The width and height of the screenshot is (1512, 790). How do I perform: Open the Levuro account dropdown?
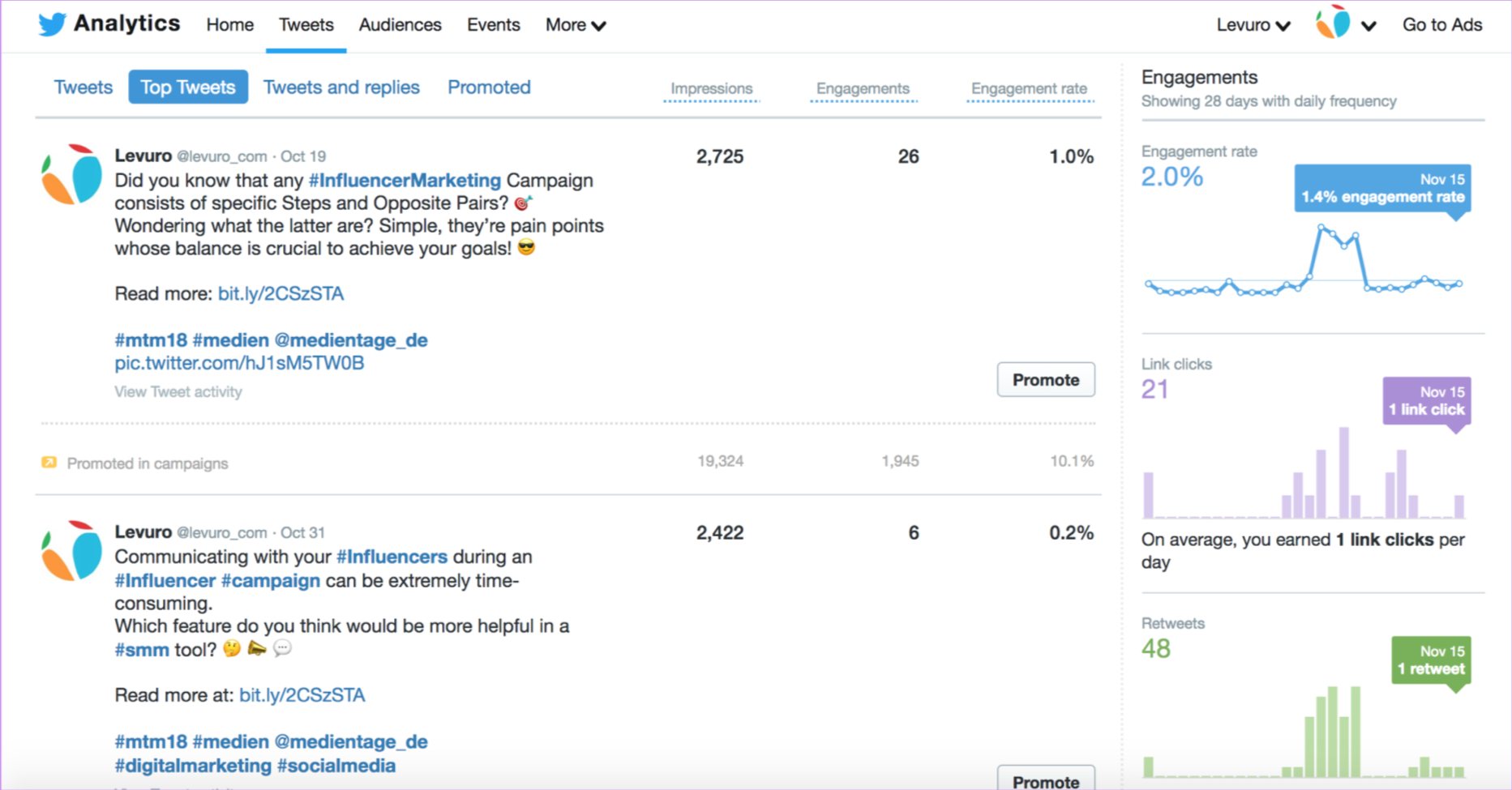[1253, 25]
